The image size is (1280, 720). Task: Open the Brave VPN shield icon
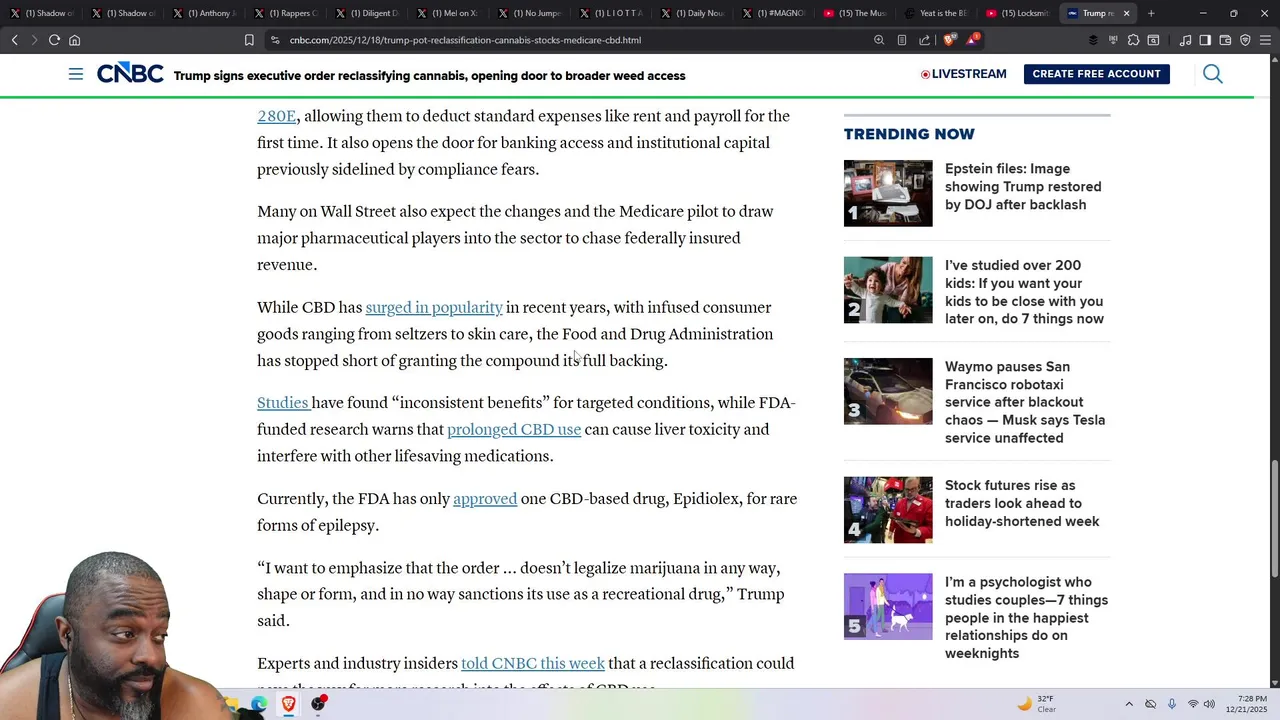(x=1245, y=40)
